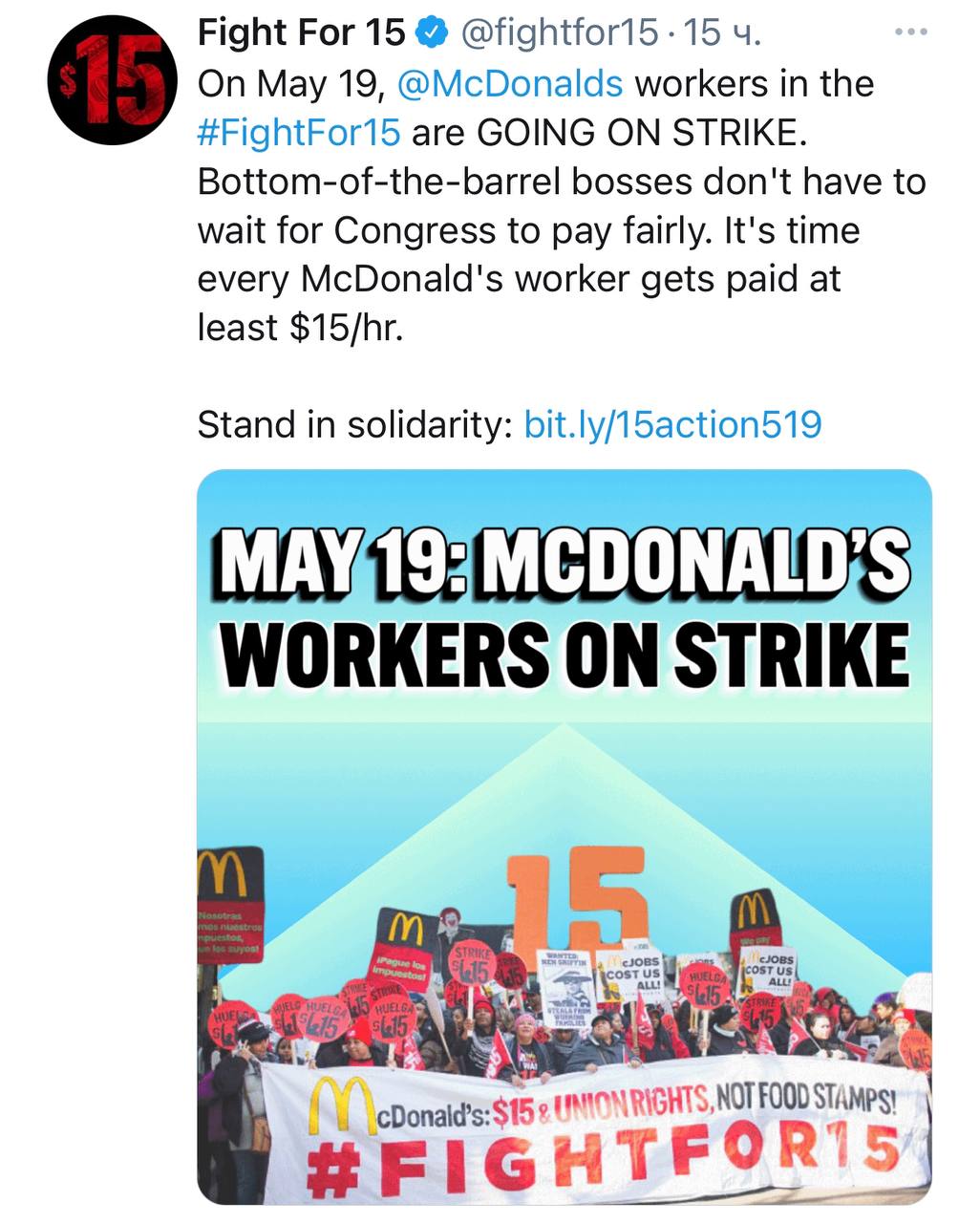
Task: Open the three-dot tweet options menu
Action: 910,32
